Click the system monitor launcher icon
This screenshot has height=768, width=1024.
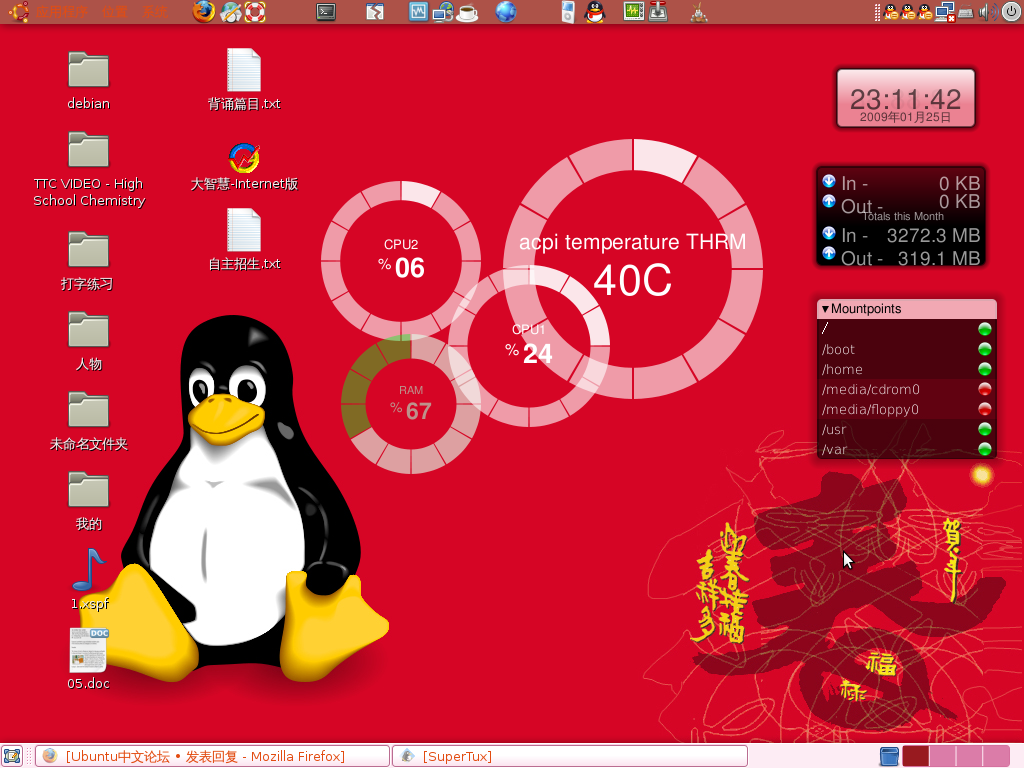point(418,12)
